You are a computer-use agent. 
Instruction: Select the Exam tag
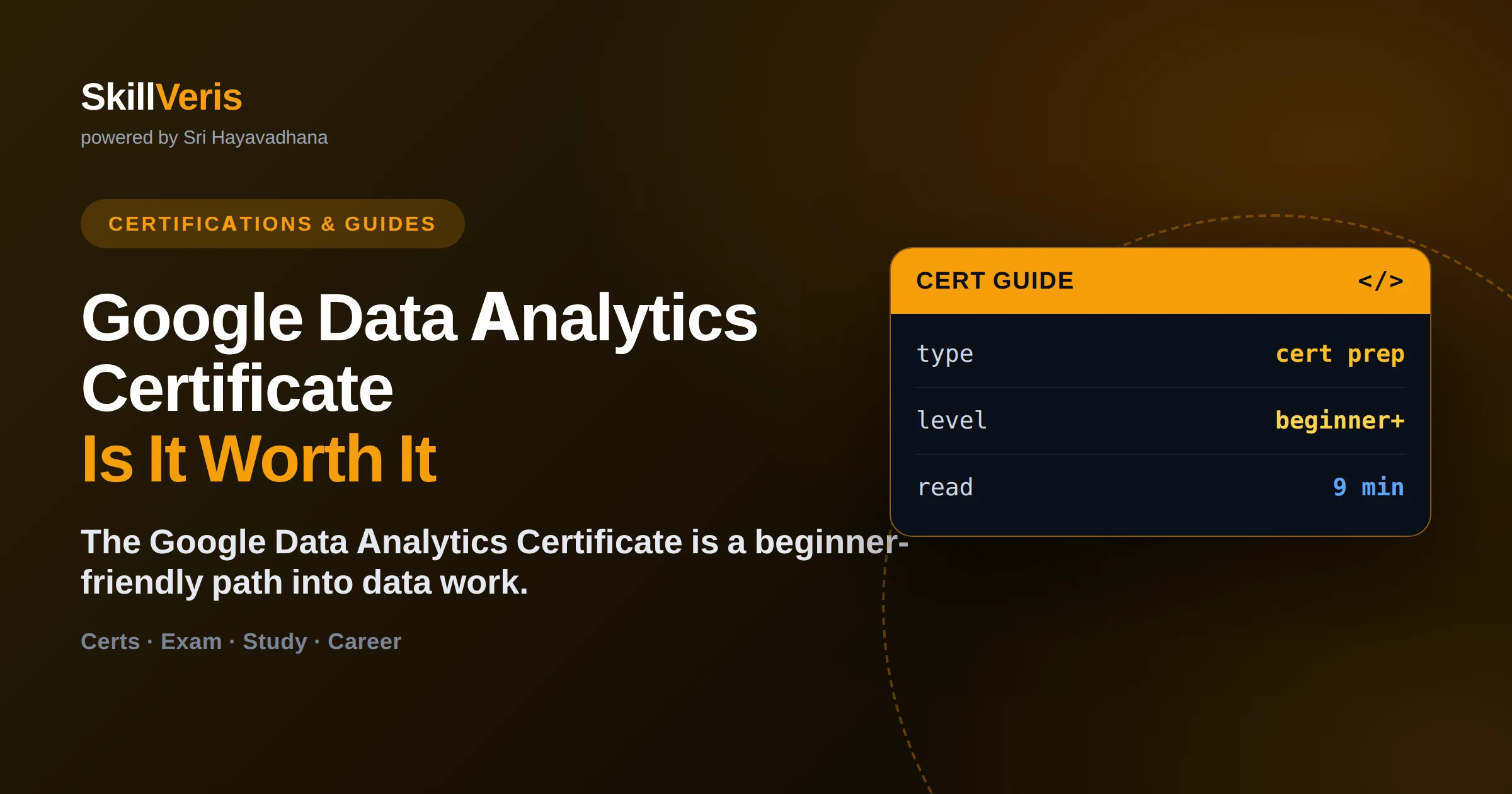click(191, 642)
